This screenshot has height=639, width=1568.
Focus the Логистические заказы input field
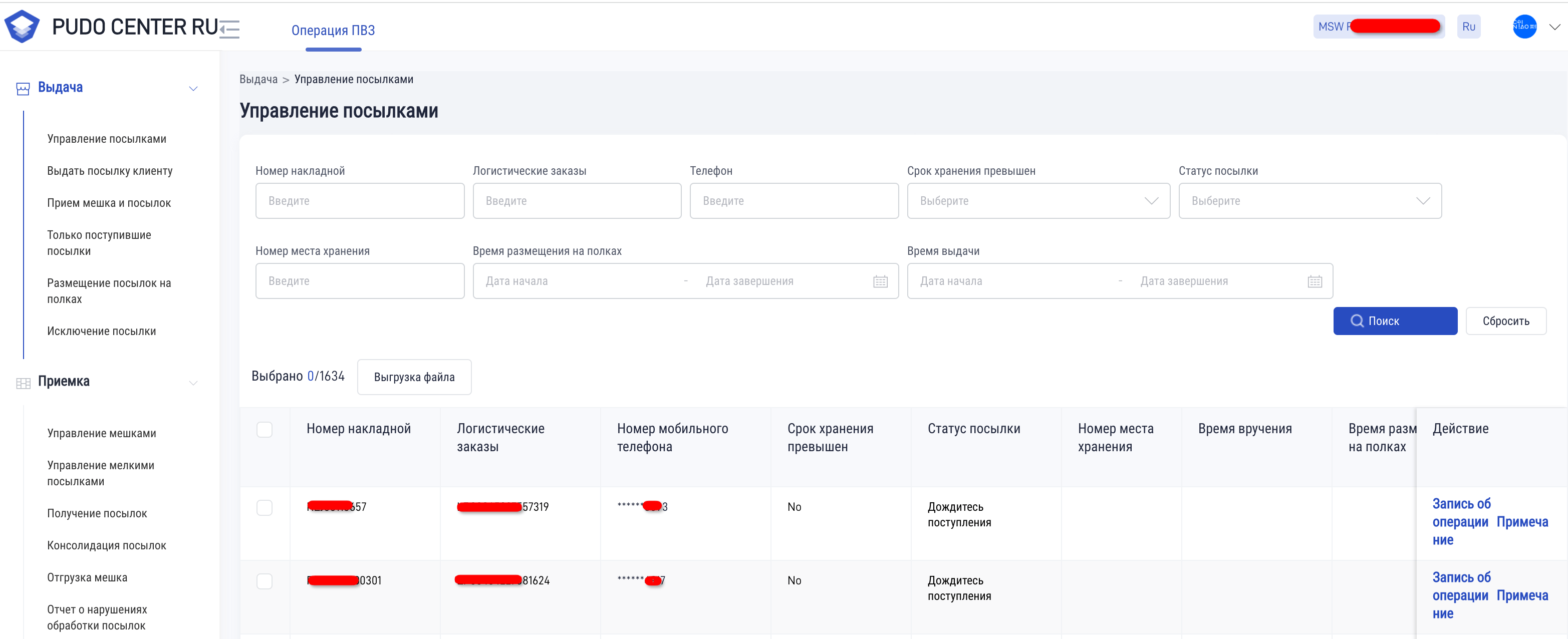point(577,201)
